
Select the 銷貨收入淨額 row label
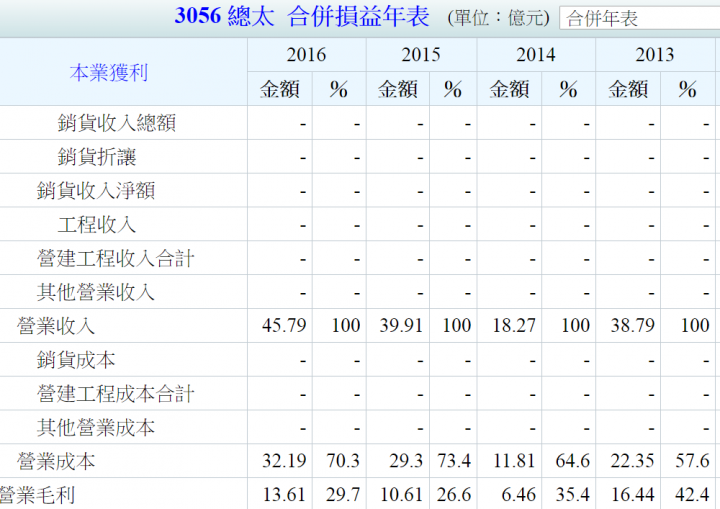96,190
